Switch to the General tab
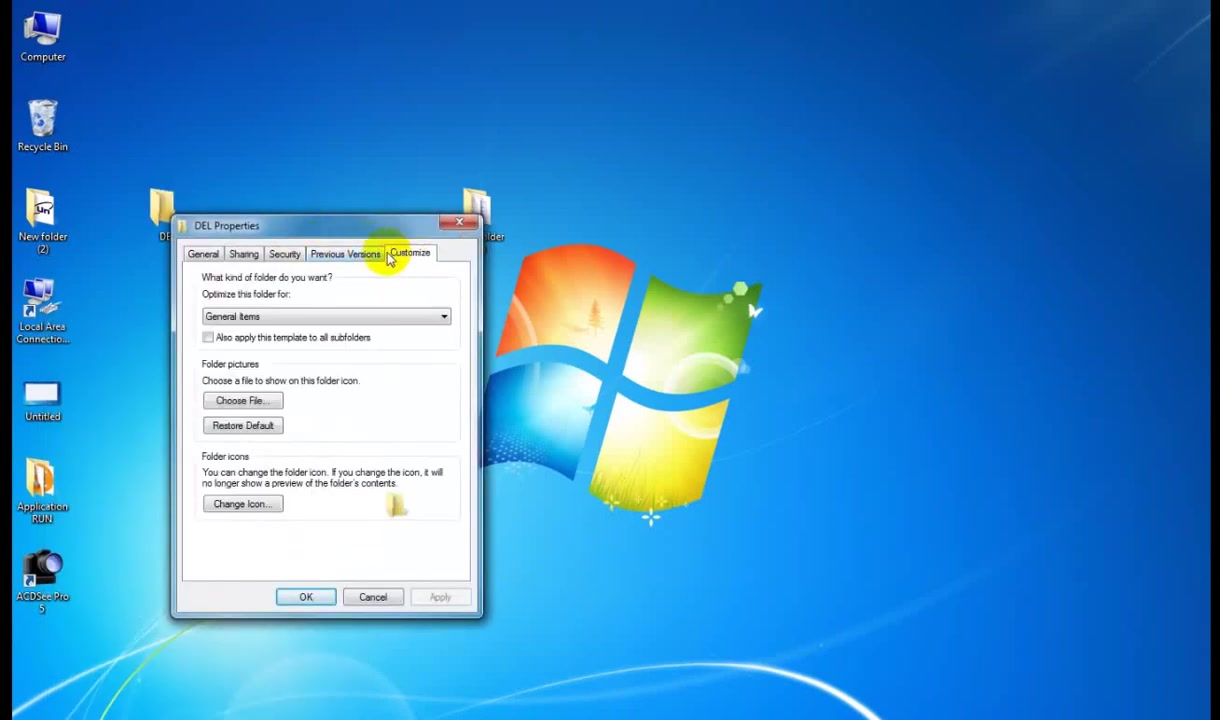Viewport: 1220px width, 720px height. [203, 254]
